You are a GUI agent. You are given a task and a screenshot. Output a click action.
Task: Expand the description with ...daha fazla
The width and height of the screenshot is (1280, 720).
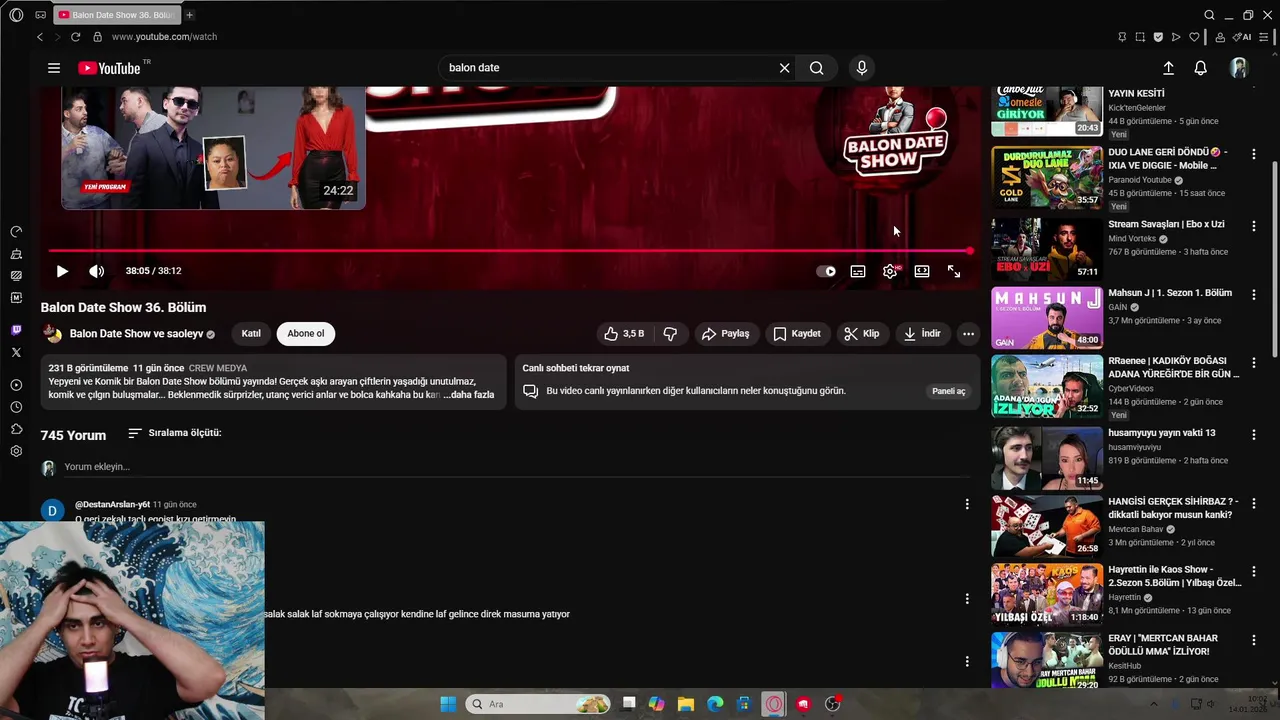click(469, 395)
